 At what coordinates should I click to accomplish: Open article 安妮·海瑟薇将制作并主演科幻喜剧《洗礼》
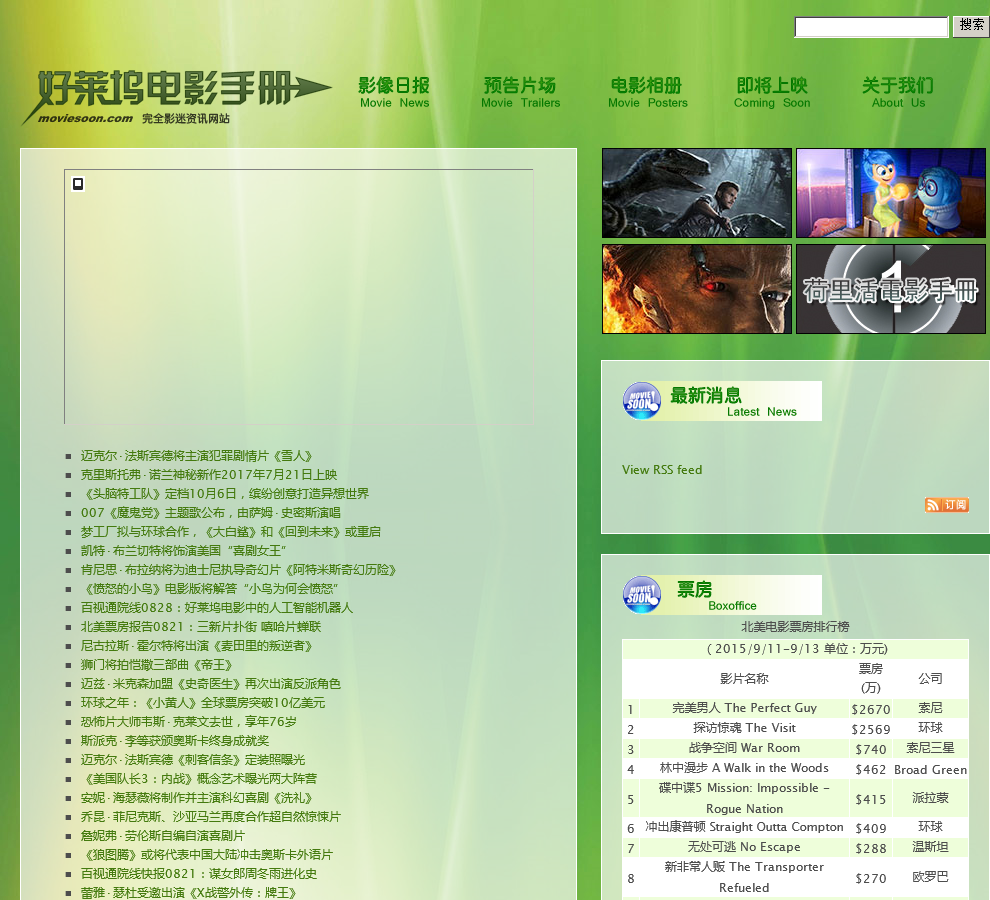pyautogui.click(x=197, y=798)
